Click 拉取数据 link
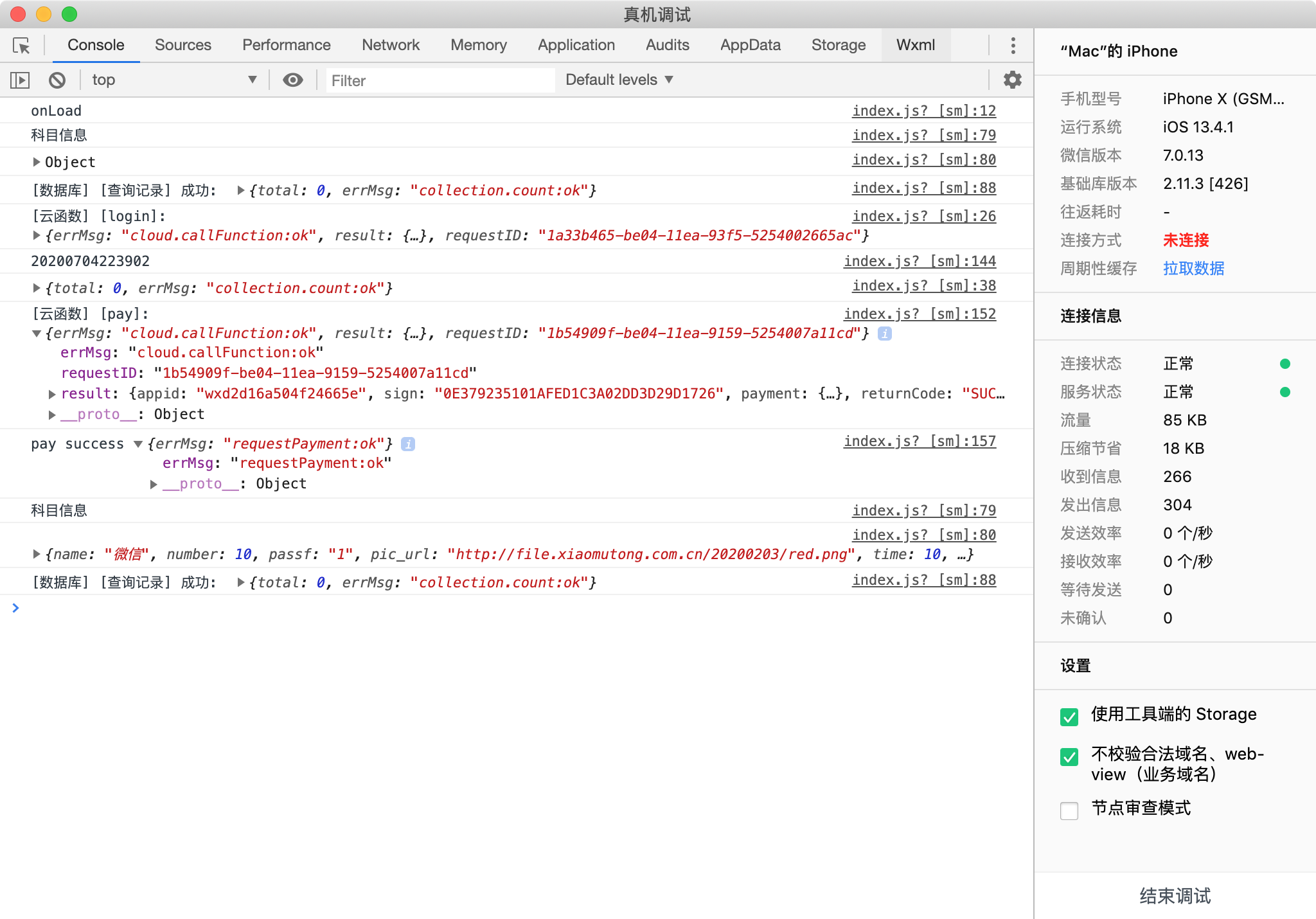 (1193, 269)
